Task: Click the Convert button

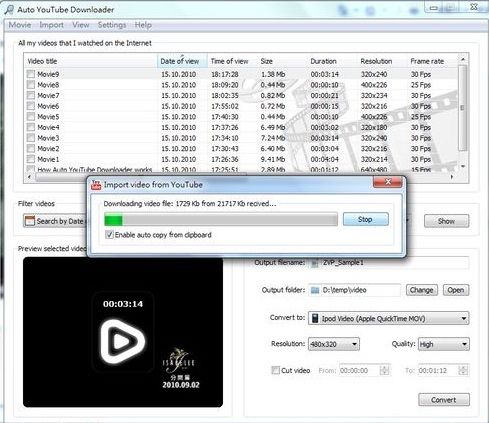Action: [444, 400]
